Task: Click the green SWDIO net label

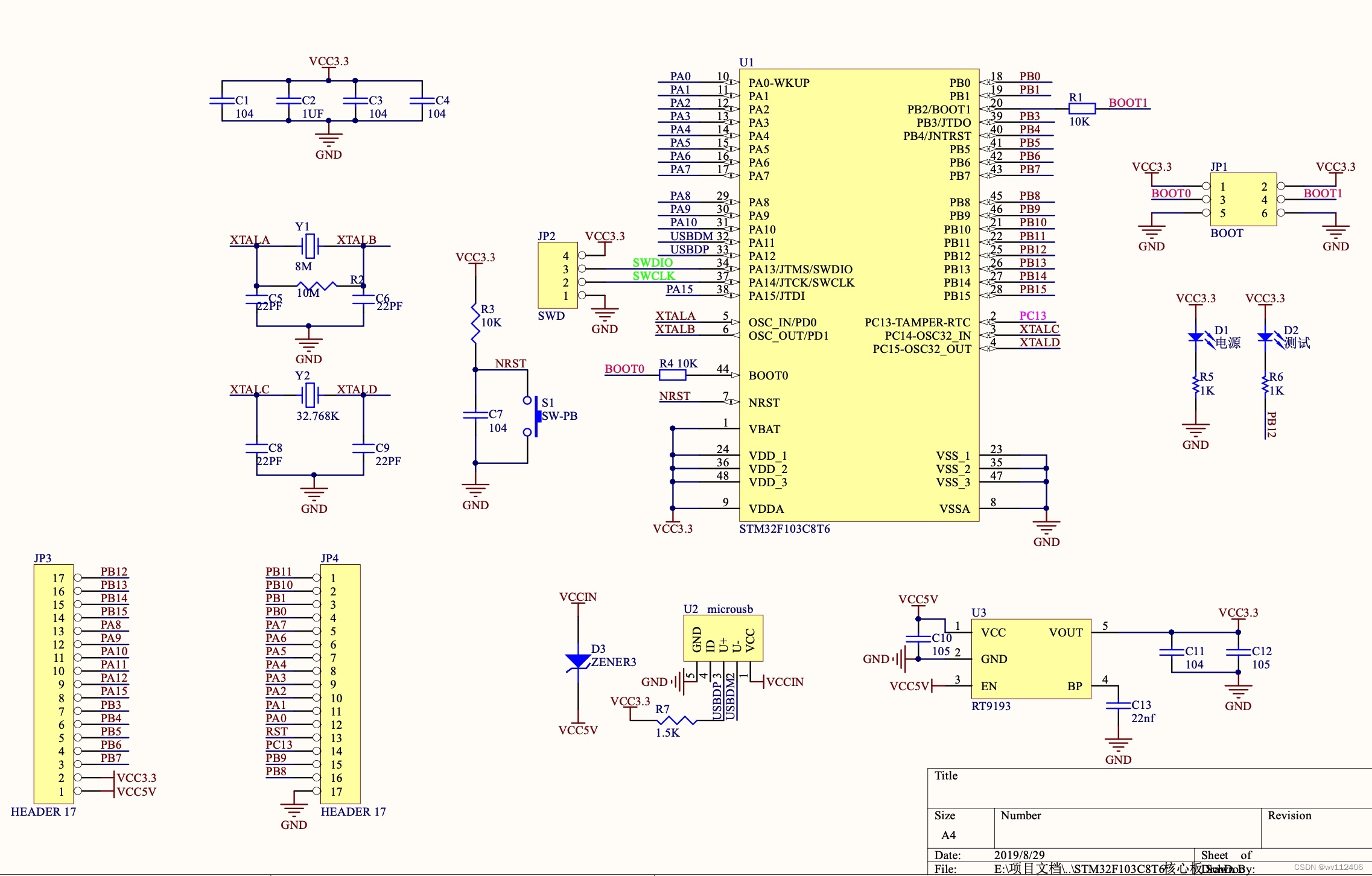Action: (652, 262)
